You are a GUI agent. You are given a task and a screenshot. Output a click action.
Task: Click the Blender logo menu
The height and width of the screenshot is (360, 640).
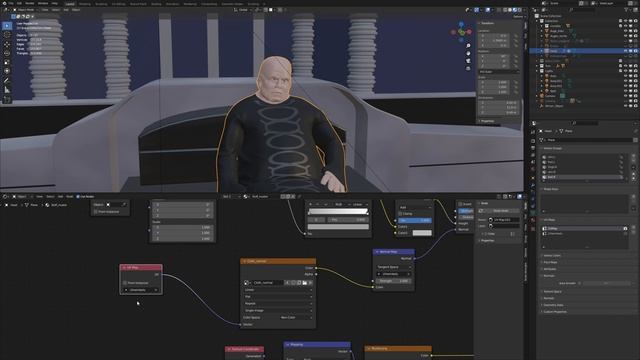tap(4, 3)
